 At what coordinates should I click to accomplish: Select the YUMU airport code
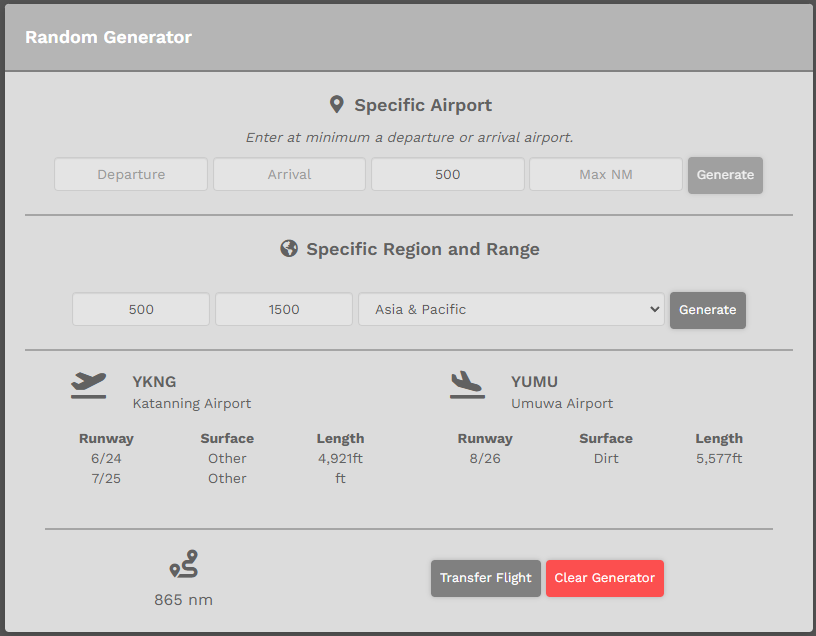[534, 381]
